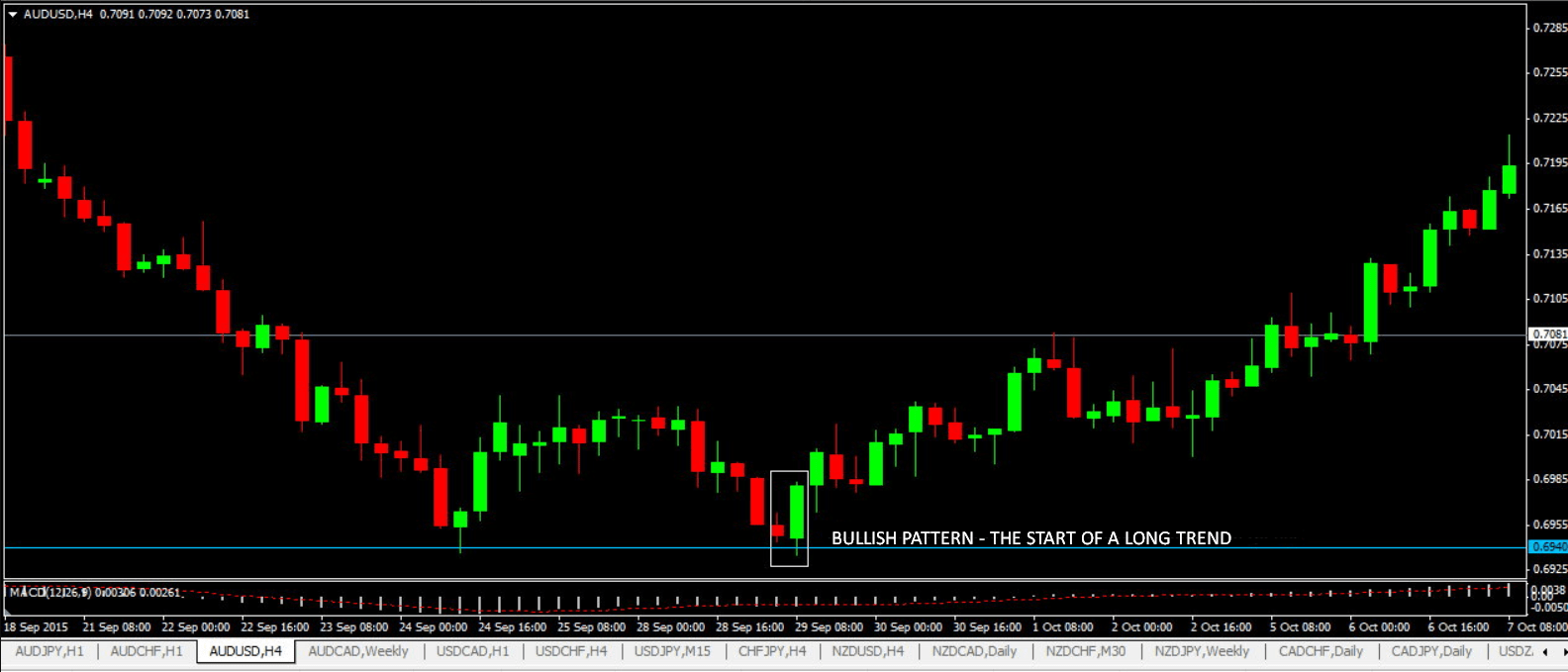Switch to the USDCAD,H1 tab
Viewport: 1568px width, 672px height.
472,651
